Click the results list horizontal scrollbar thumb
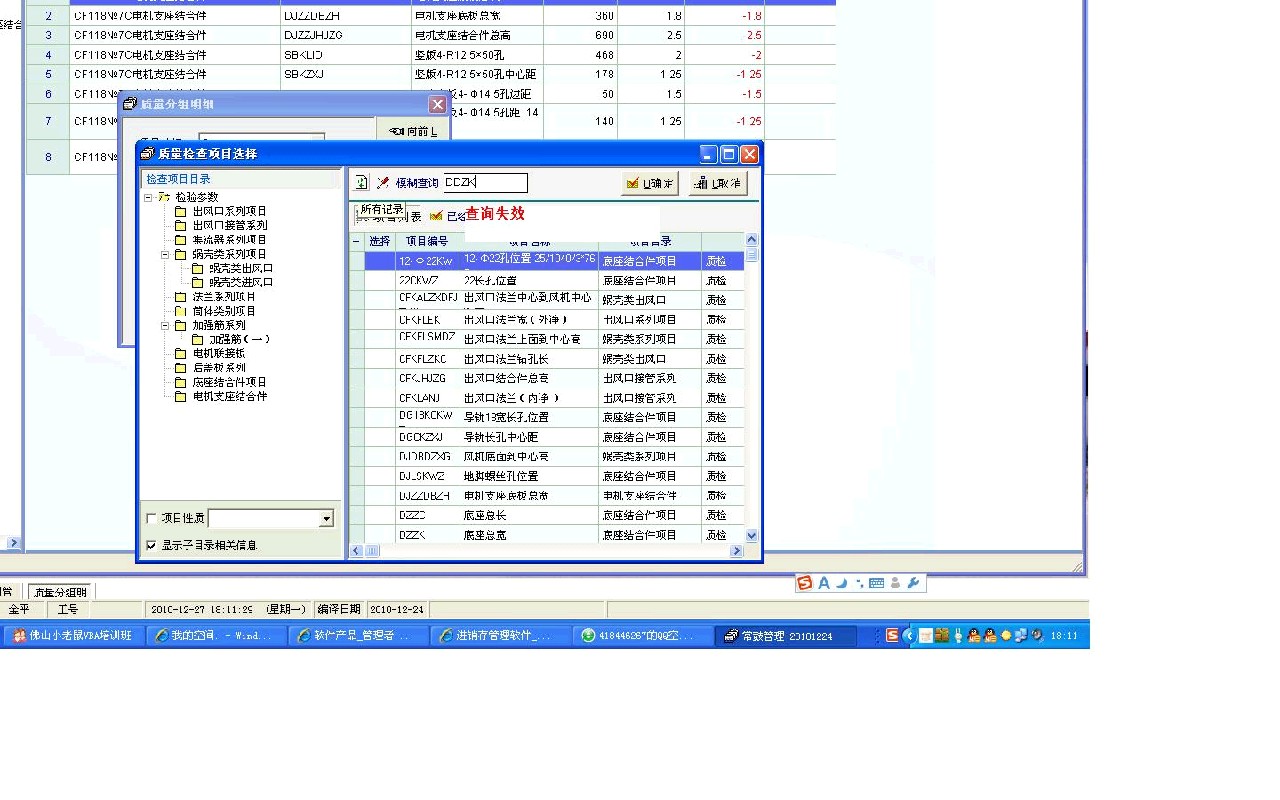Viewport: 1280px width, 800px height. click(x=371, y=551)
